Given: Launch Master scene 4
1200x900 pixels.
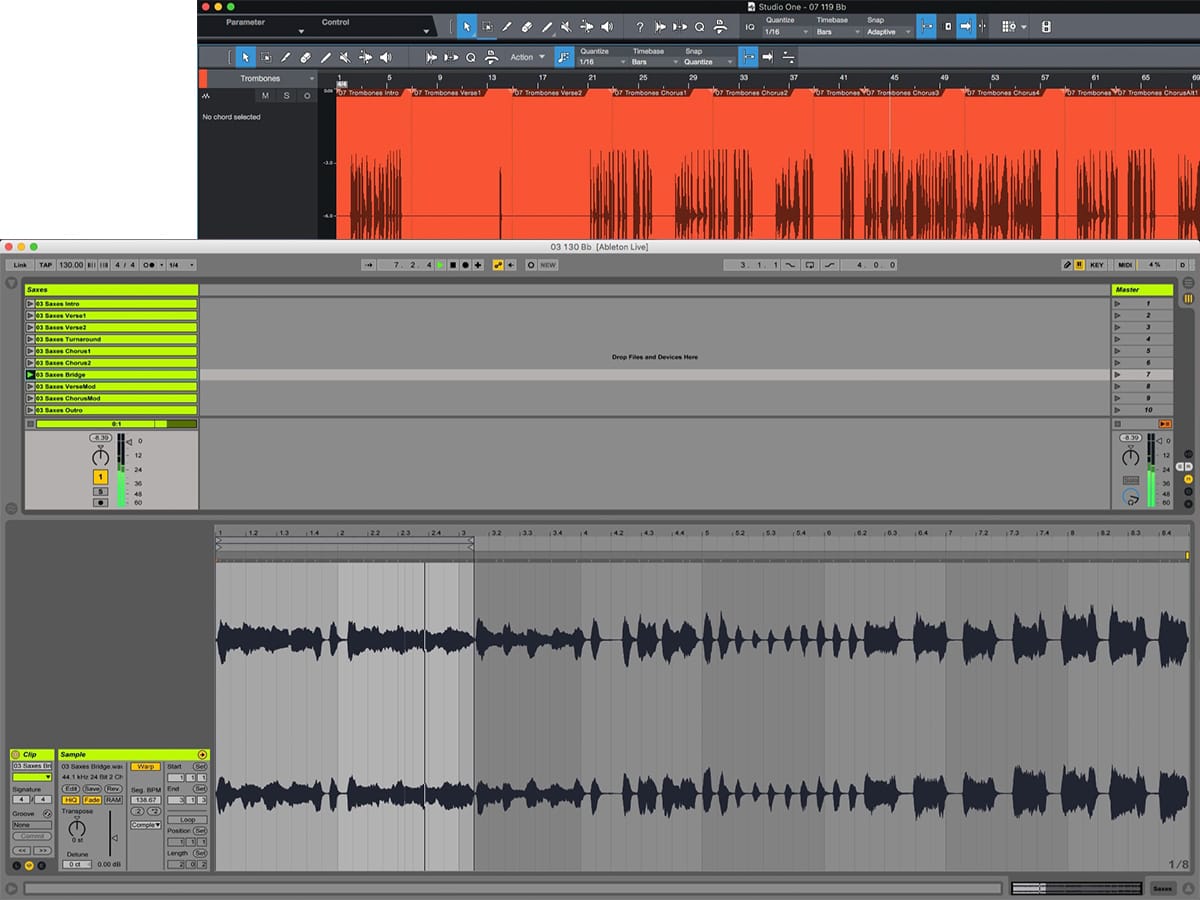Looking at the screenshot, I should pos(1117,339).
